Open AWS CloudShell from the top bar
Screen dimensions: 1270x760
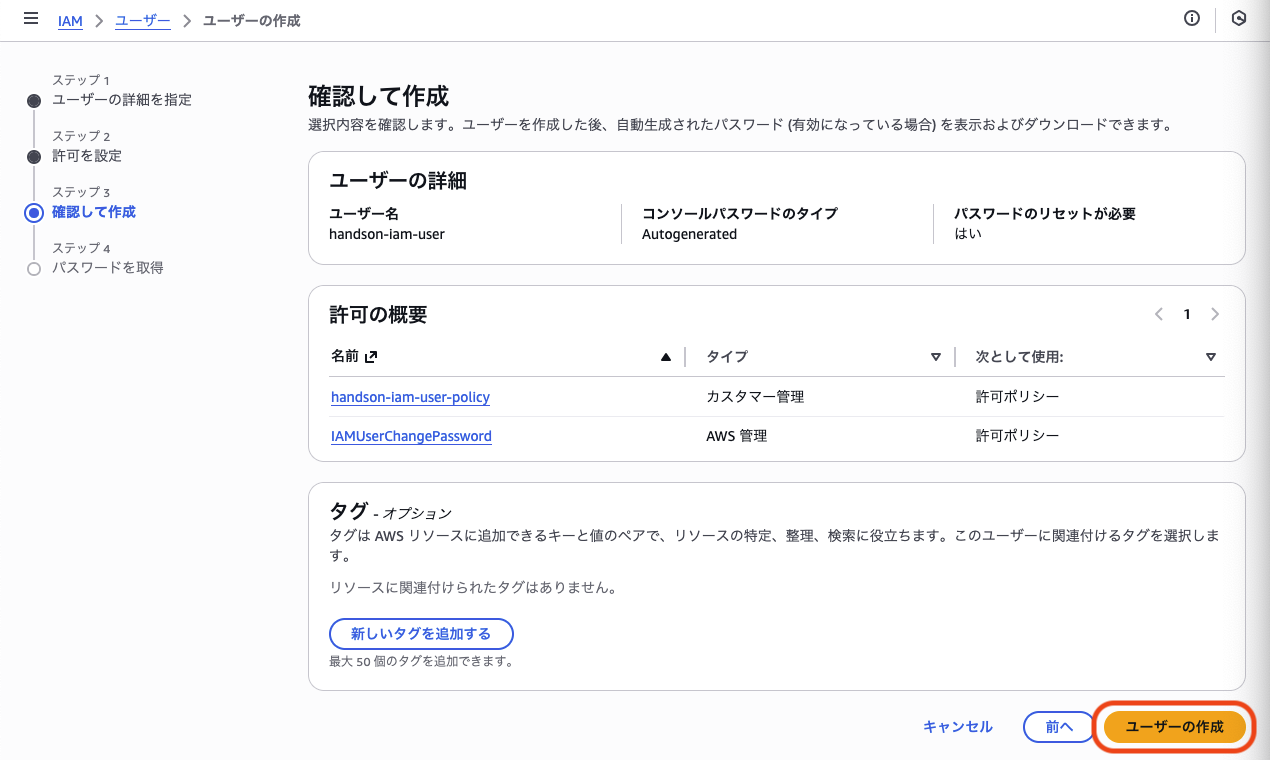1240,18
